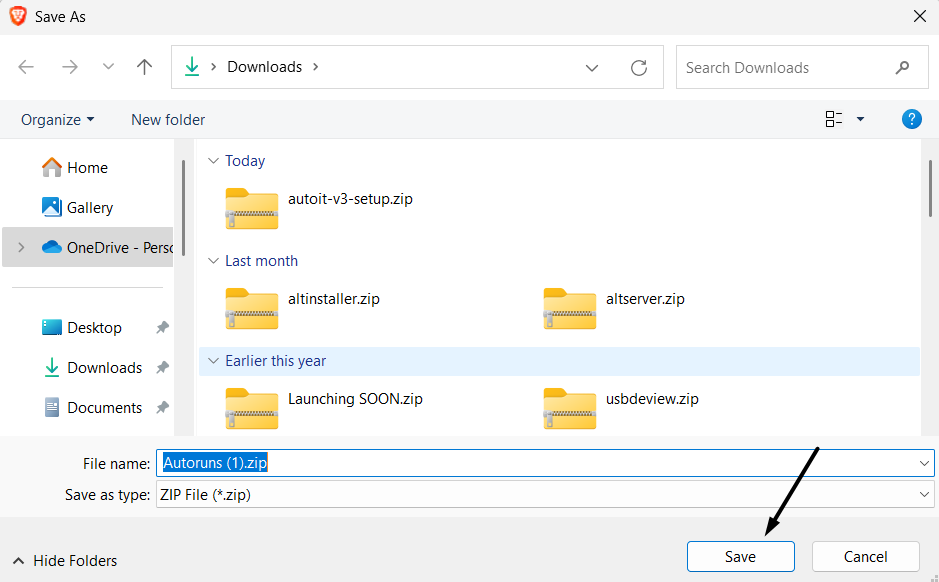The height and width of the screenshot is (582, 939).
Task: Open the help question mark icon
Action: point(911,119)
